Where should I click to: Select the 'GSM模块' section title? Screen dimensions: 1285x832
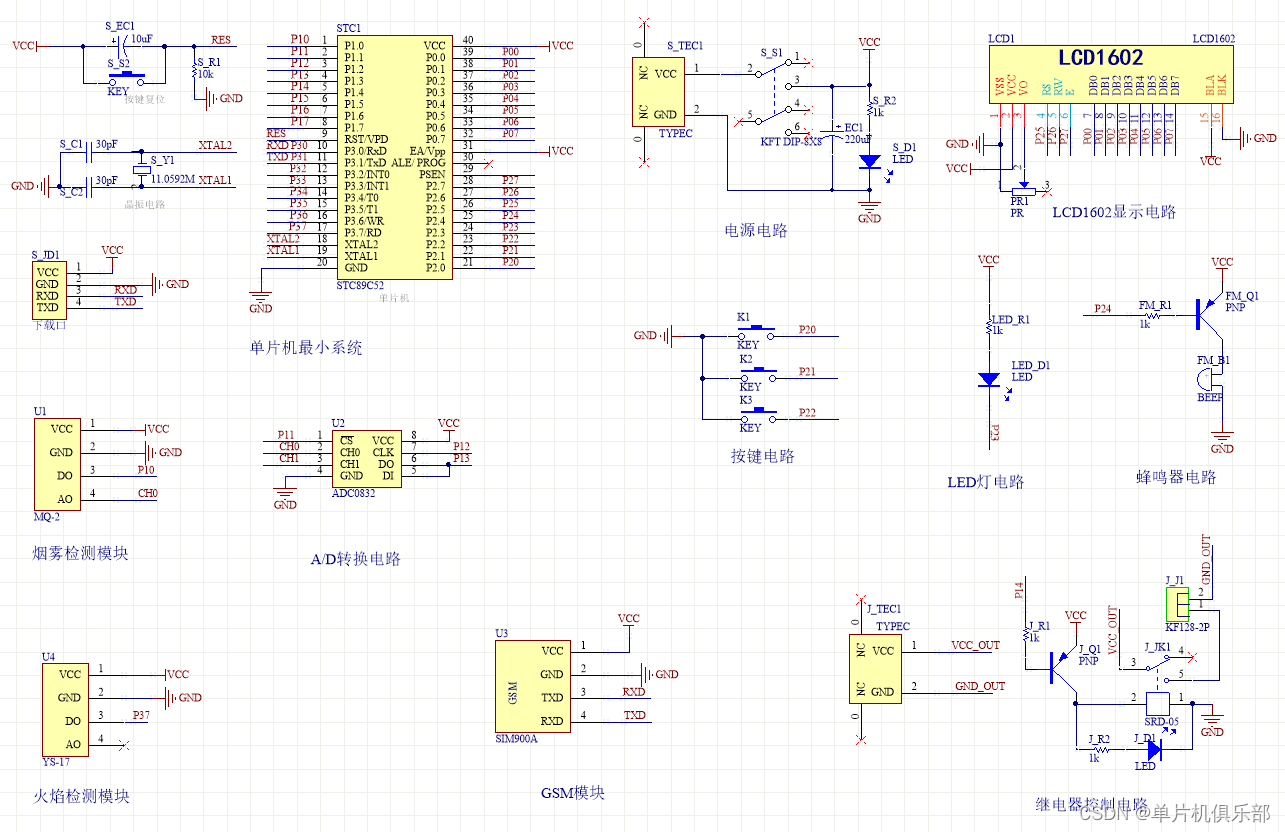tap(573, 793)
